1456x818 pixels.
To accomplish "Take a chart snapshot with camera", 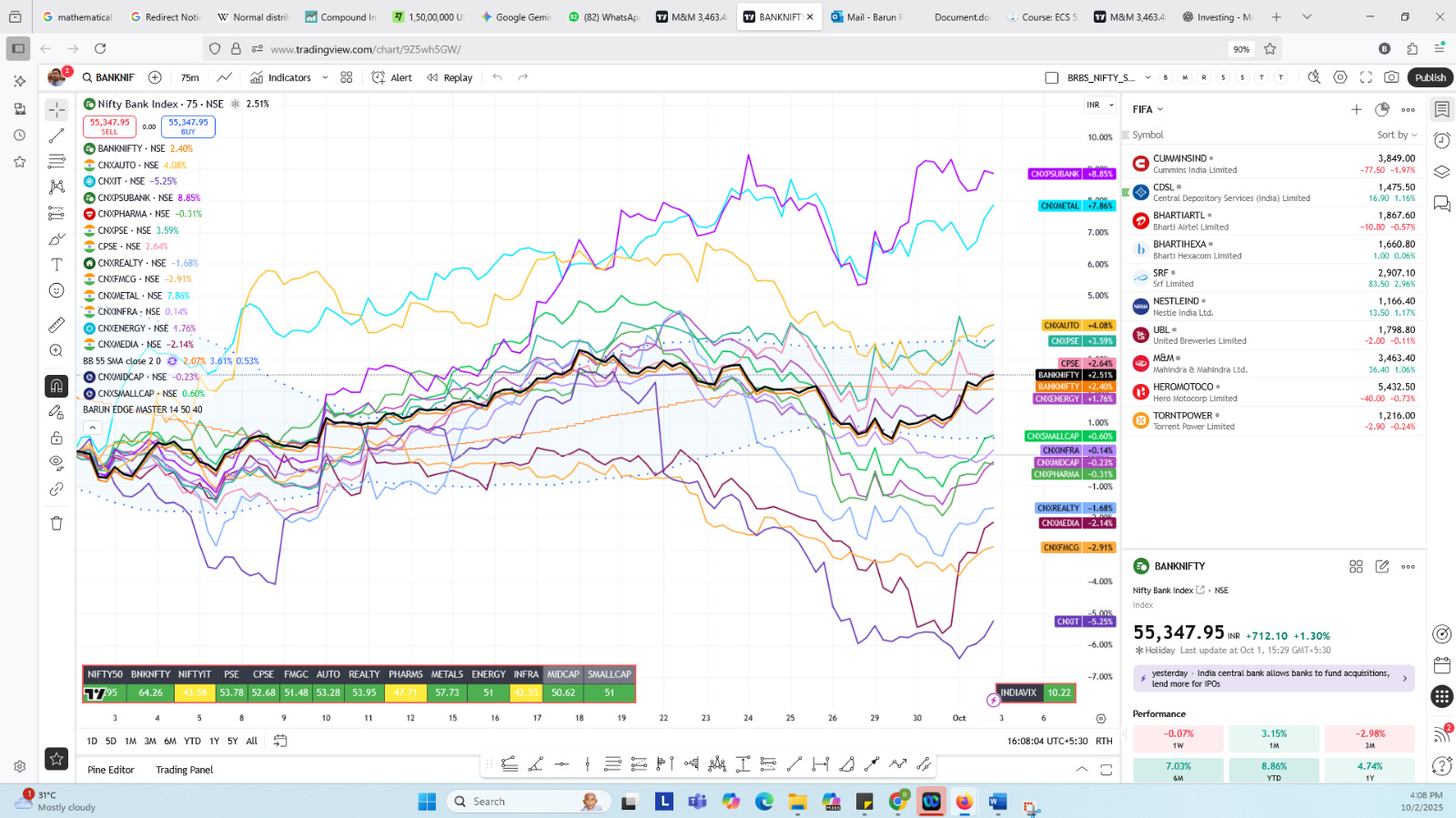I will pyautogui.click(x=1391, y=77).
